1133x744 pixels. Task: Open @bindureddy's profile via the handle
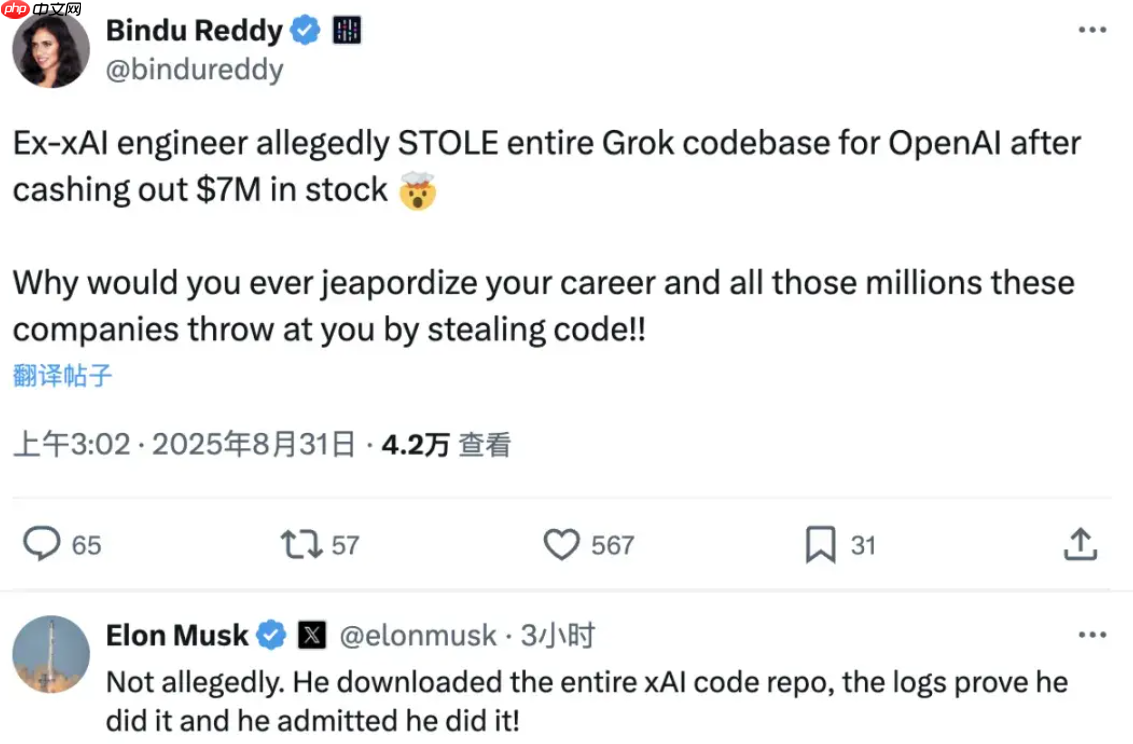click(193, 70)
